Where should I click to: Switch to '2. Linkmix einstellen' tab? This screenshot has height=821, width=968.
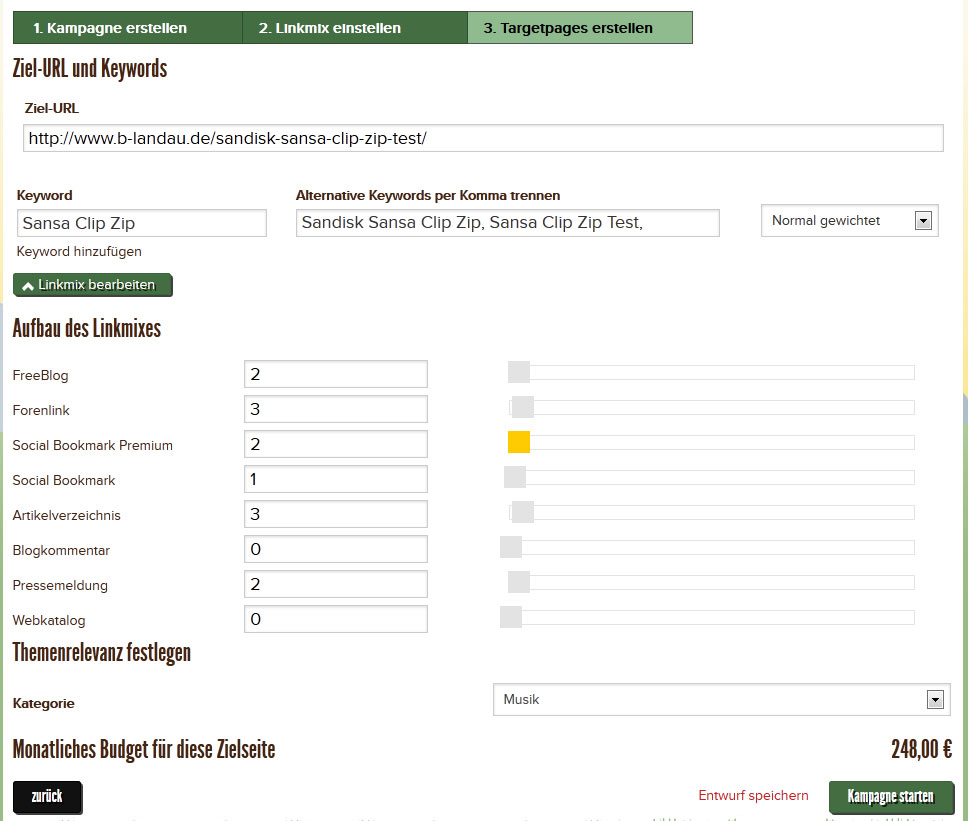[355, 28]
